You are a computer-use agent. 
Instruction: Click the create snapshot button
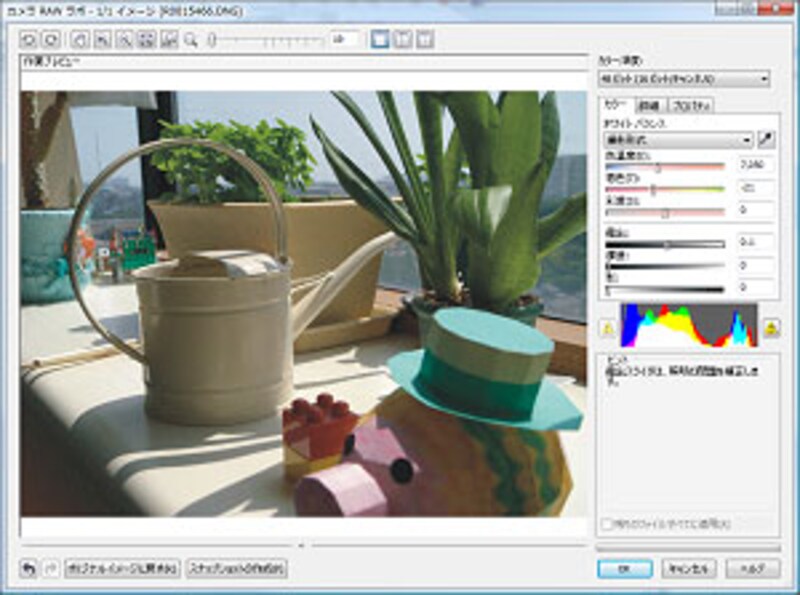(x=237, y=568)
